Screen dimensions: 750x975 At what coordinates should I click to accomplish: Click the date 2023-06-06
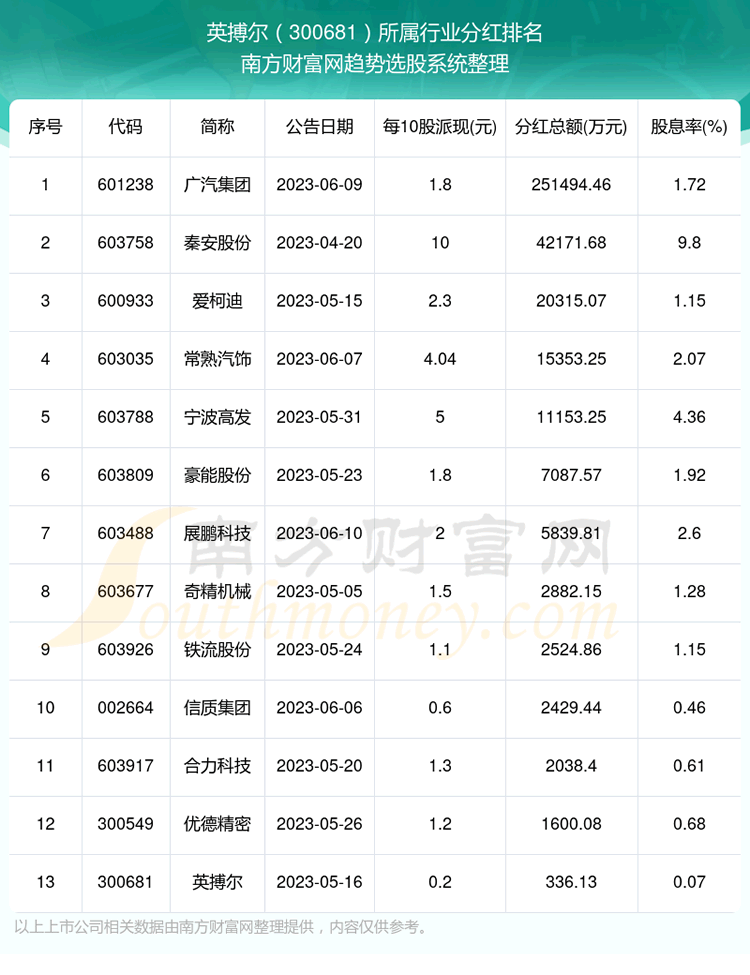[x=320, y=708]
